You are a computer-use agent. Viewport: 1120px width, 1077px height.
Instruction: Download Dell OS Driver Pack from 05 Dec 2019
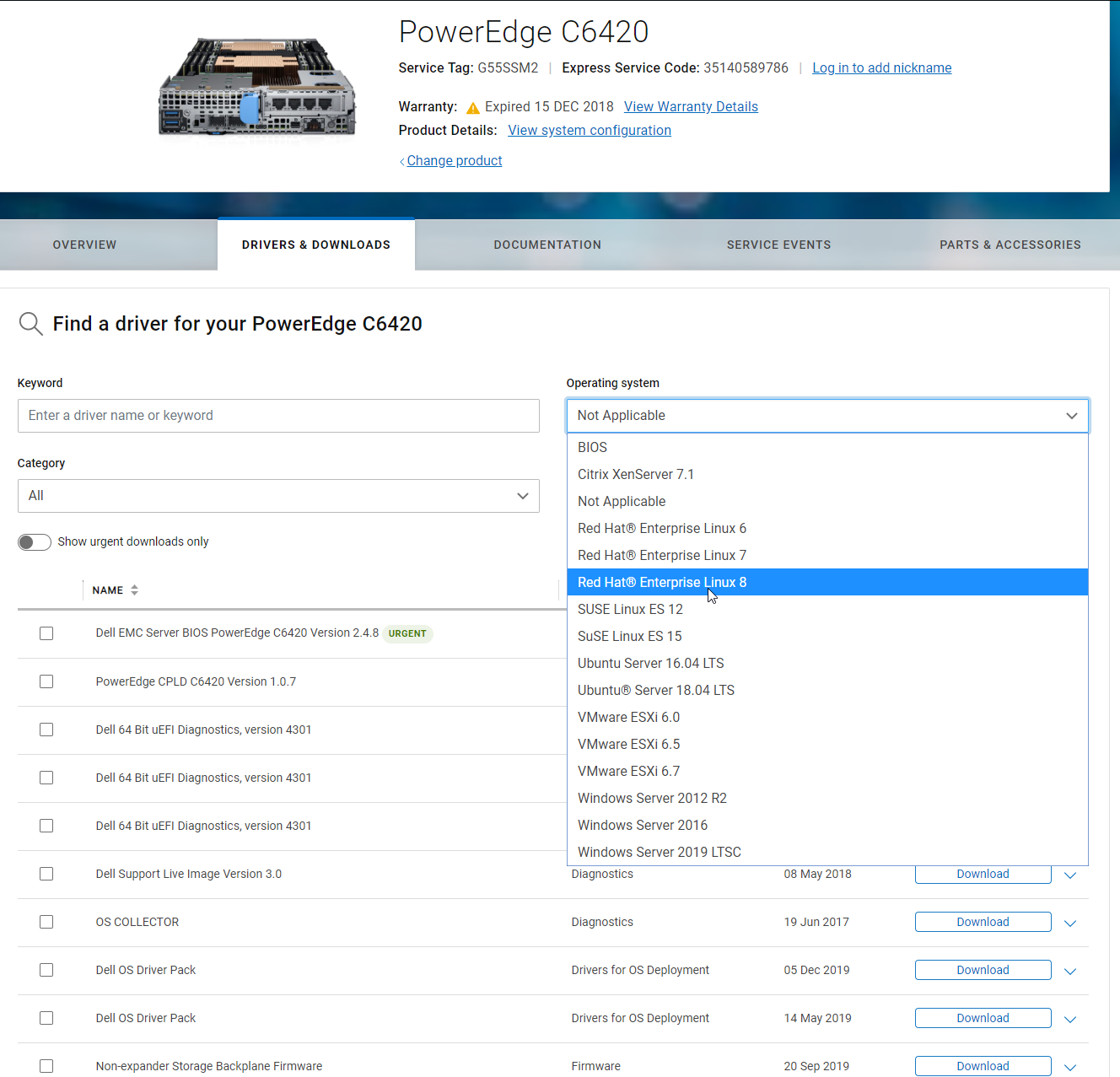[x=983, y=970]
